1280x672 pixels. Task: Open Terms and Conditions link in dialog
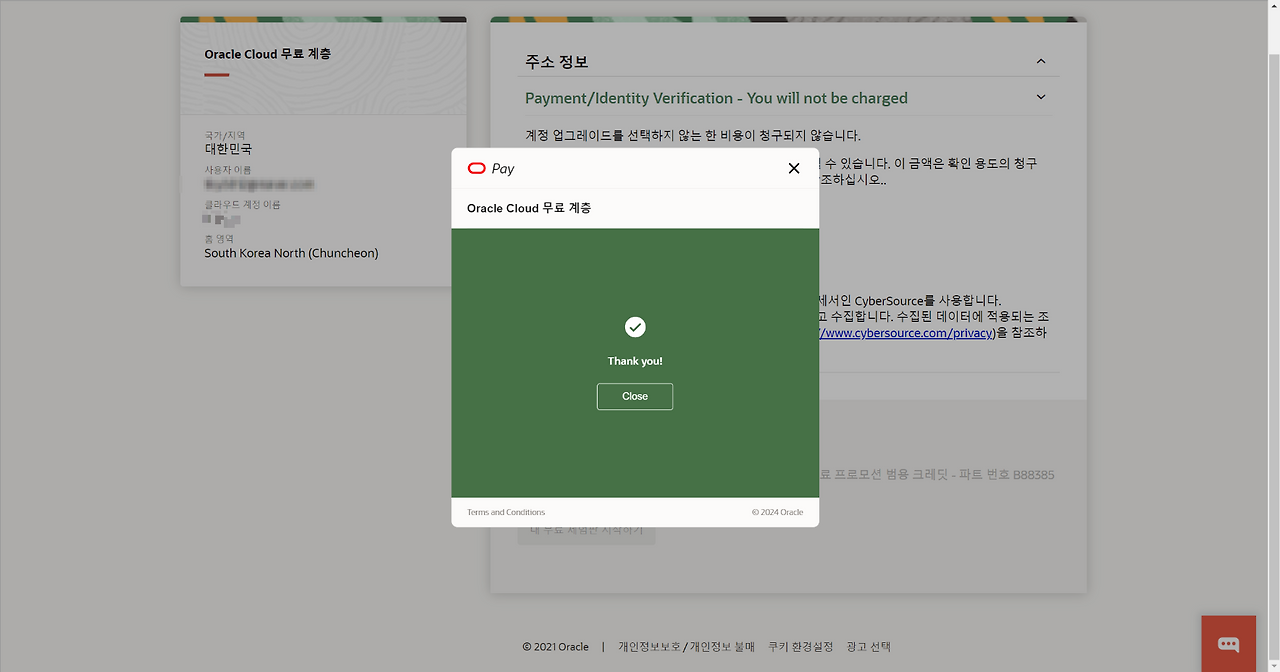pos(506,512)
